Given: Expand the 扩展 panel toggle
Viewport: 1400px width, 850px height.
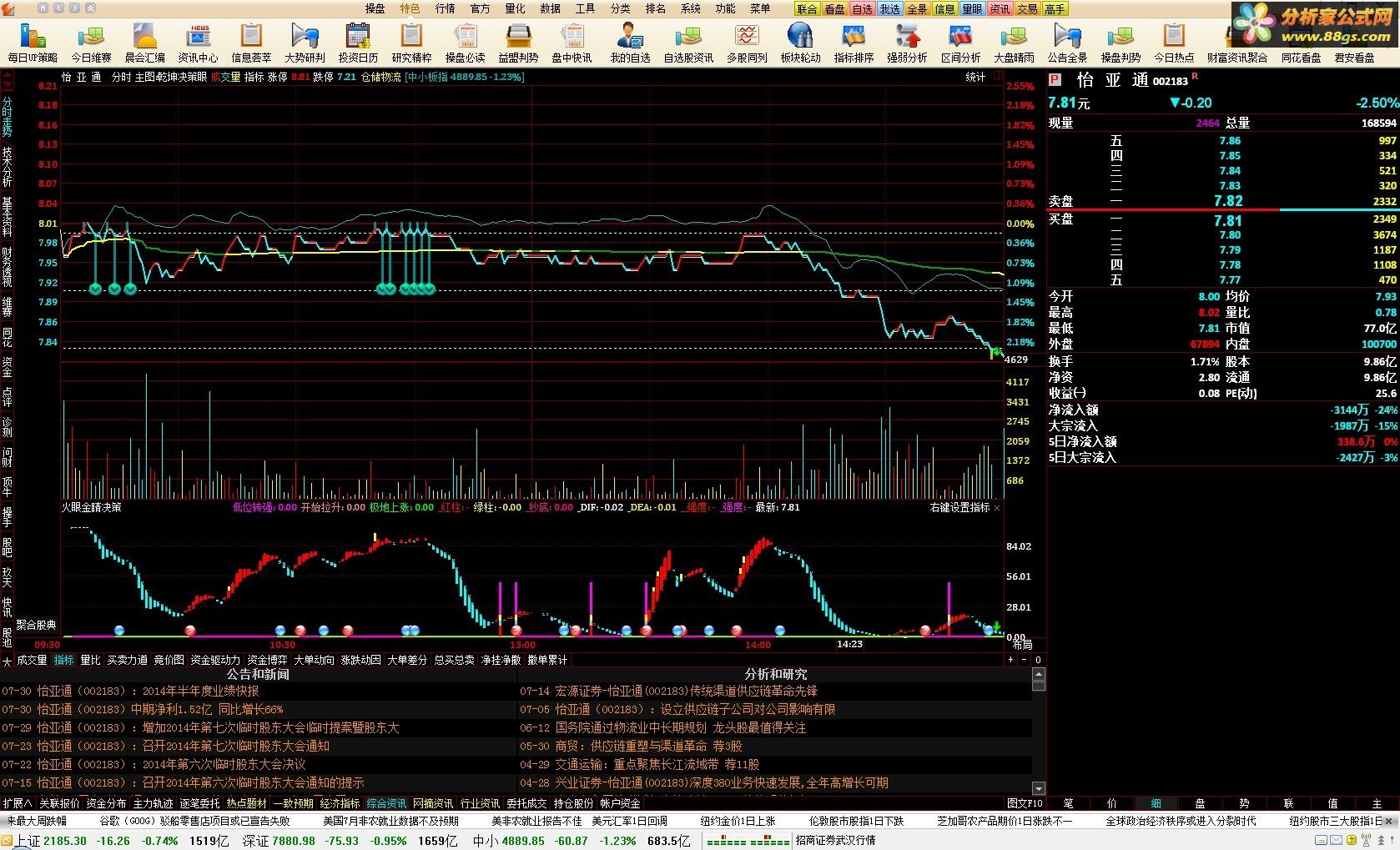Looking at the screenshot, I should tap(17, 803).
